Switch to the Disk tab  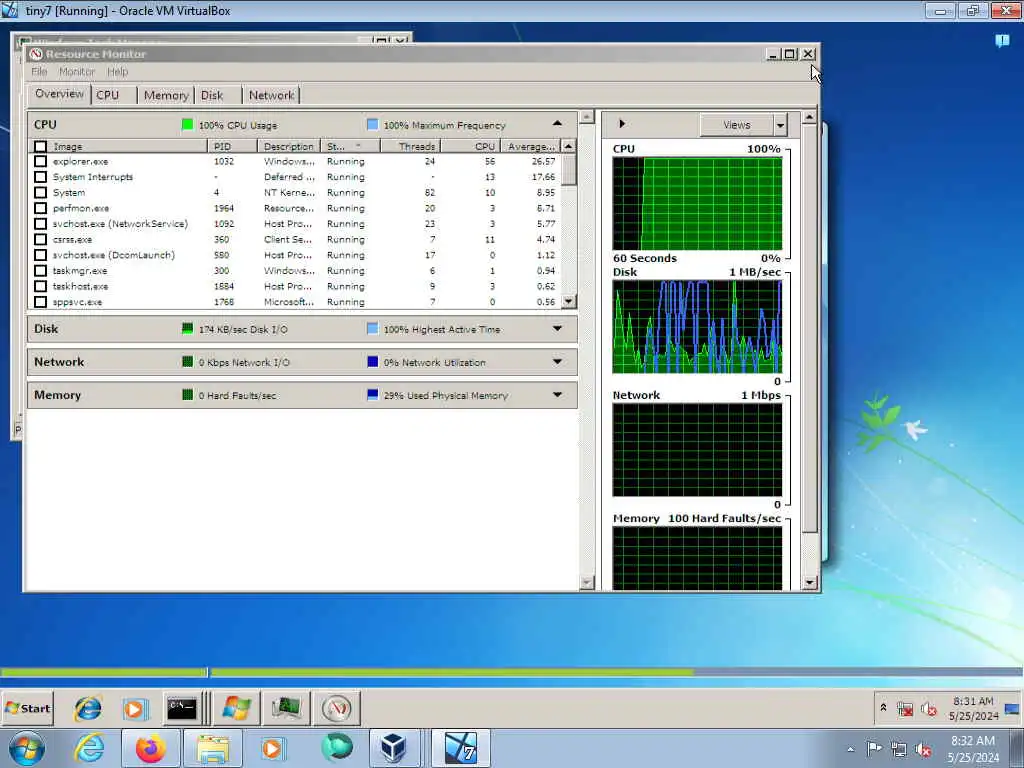218,95
